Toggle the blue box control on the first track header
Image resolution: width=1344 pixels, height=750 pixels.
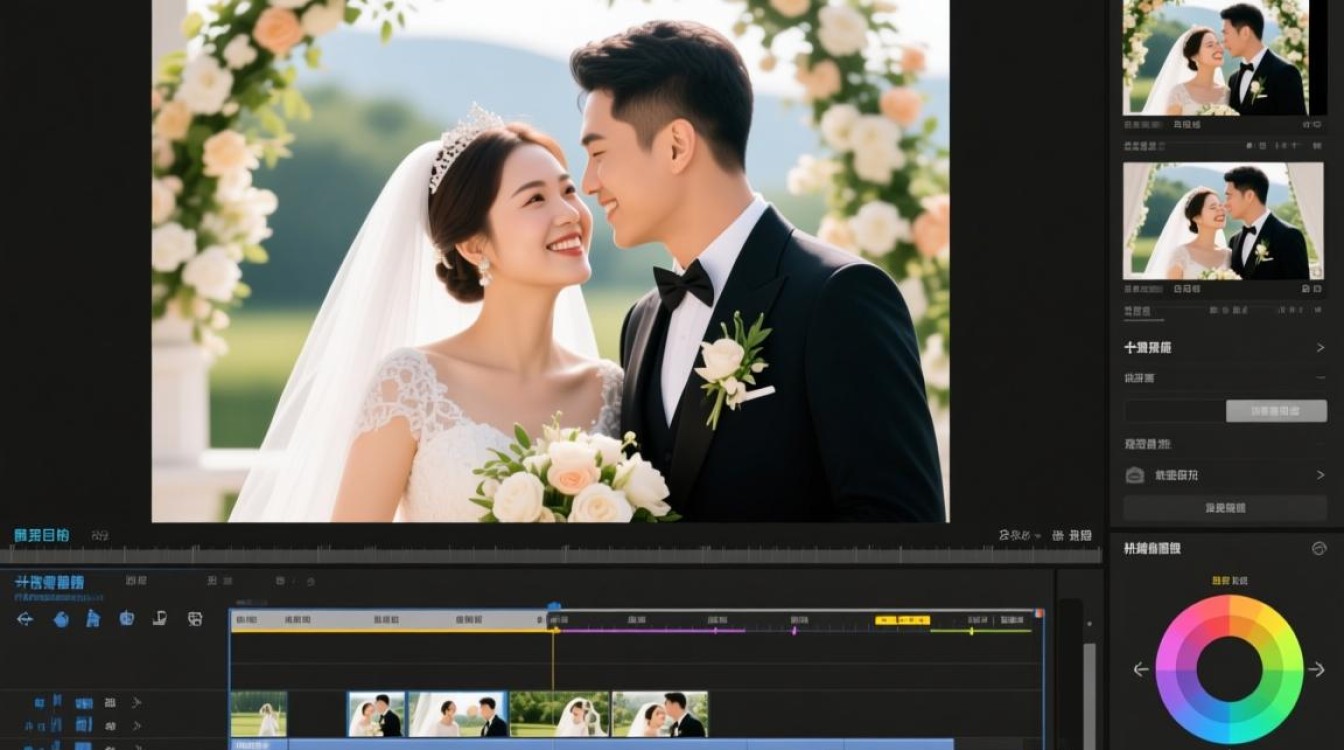84,703
